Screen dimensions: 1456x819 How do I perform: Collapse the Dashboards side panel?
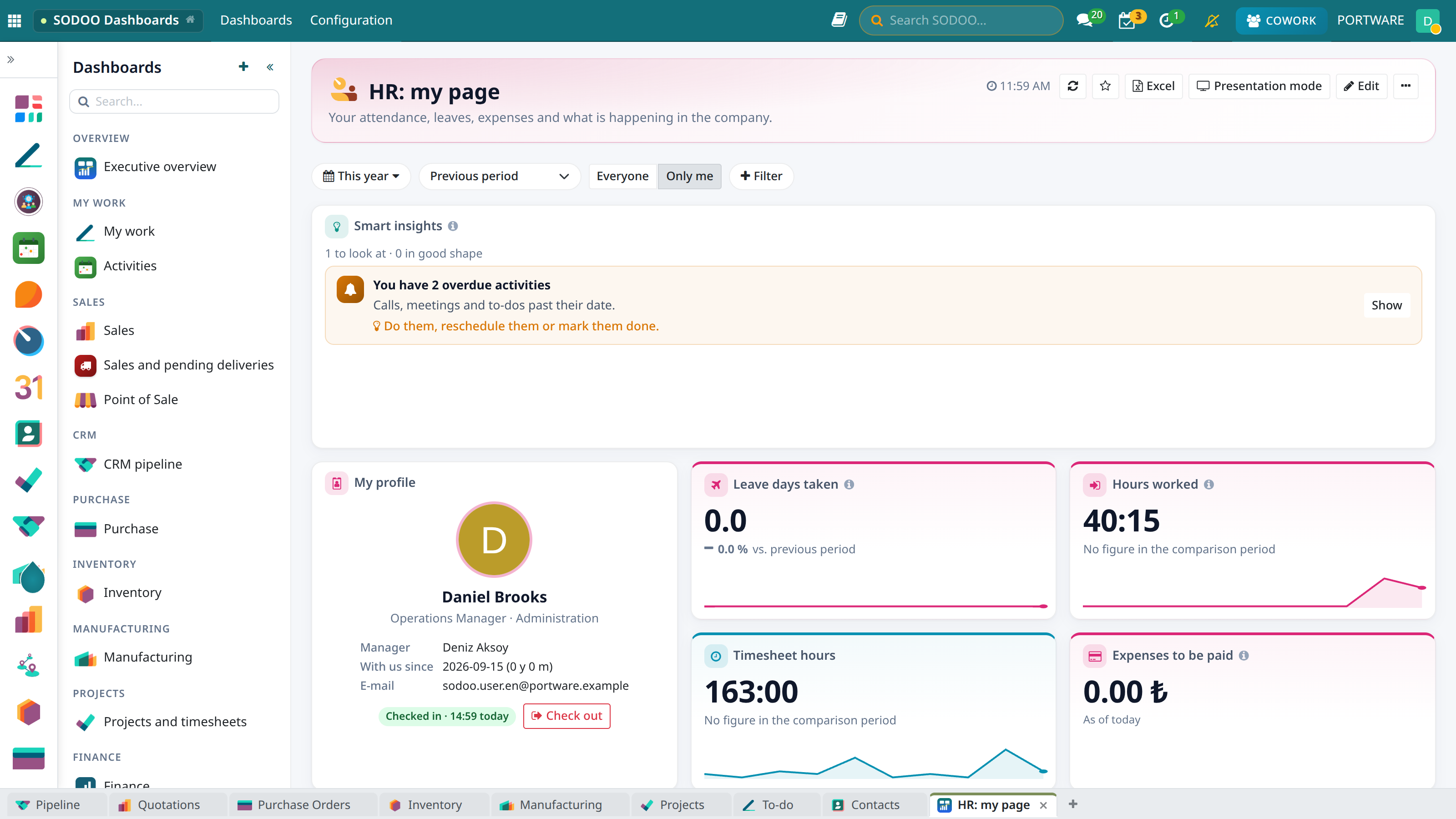click(270, 67)
